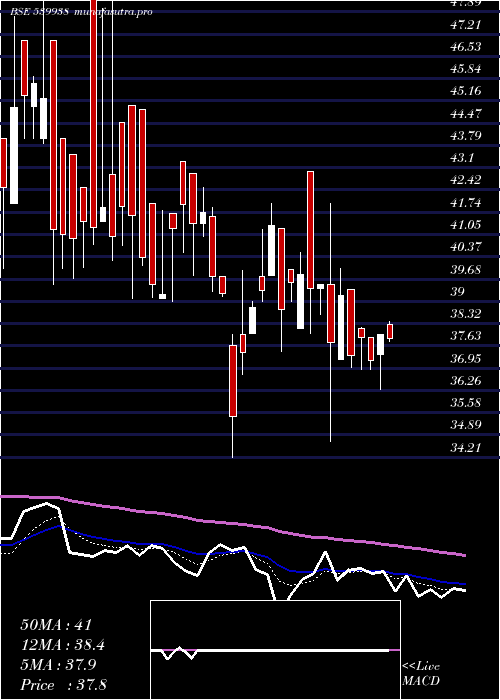Click the 40.37 price axis label
This screenshot has height=700, width=500.
coord(466,247)
